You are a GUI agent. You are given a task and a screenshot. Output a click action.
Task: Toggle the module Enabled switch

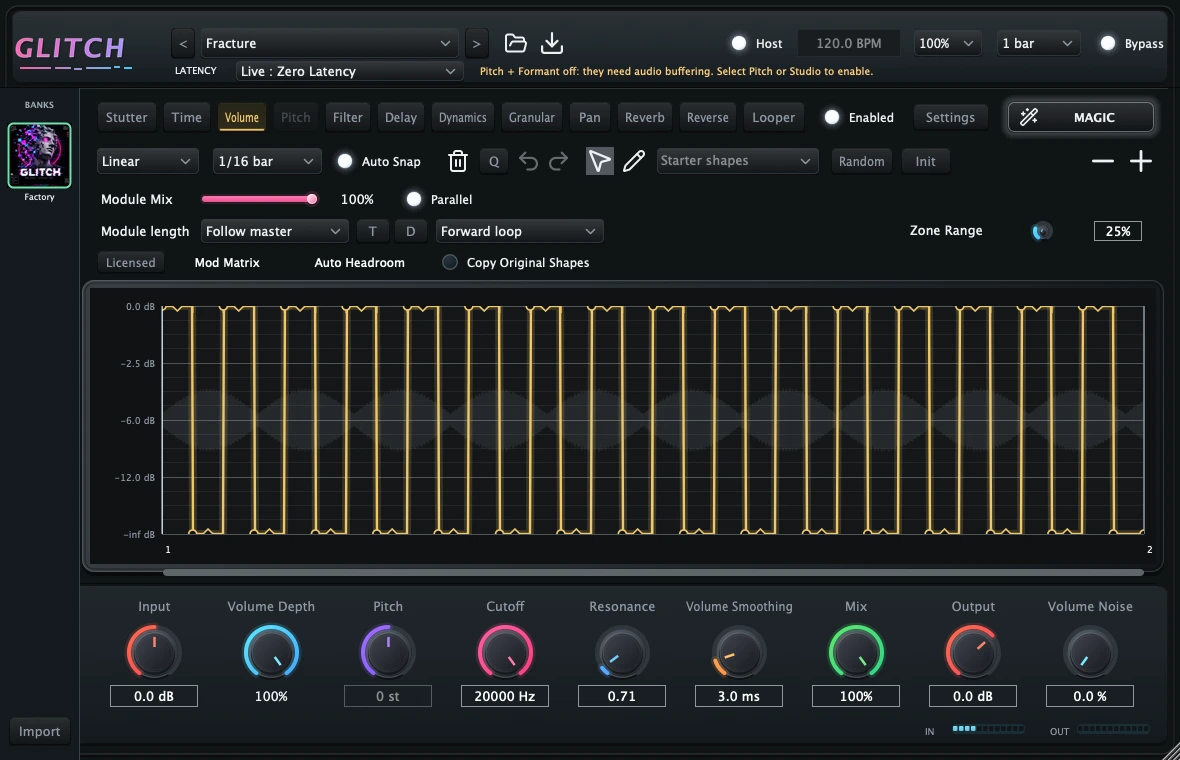point(832,117)
